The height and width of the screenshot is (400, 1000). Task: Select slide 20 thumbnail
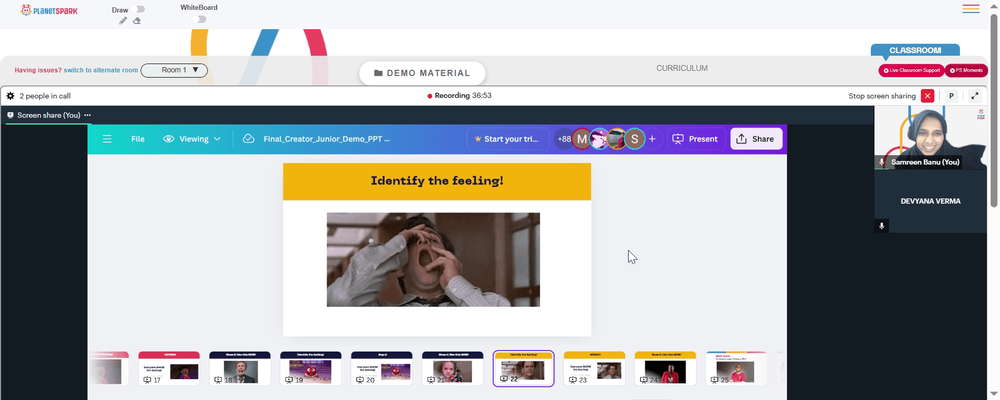pos(381,368)
